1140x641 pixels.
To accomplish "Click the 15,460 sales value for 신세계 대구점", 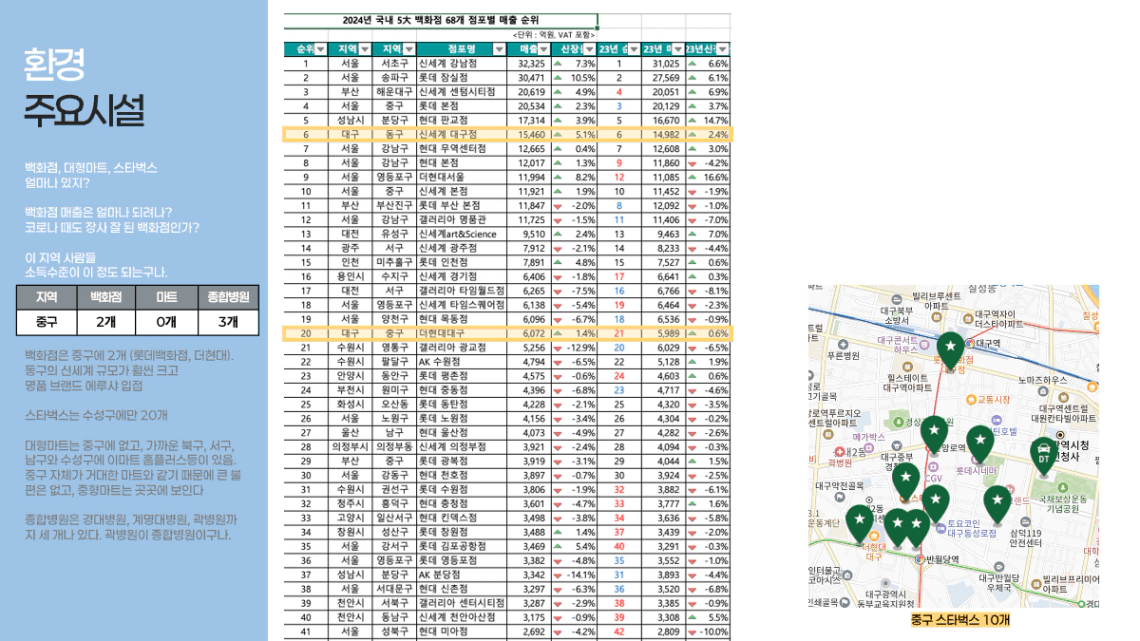I will pyautogui.click(x=529, y=134).
